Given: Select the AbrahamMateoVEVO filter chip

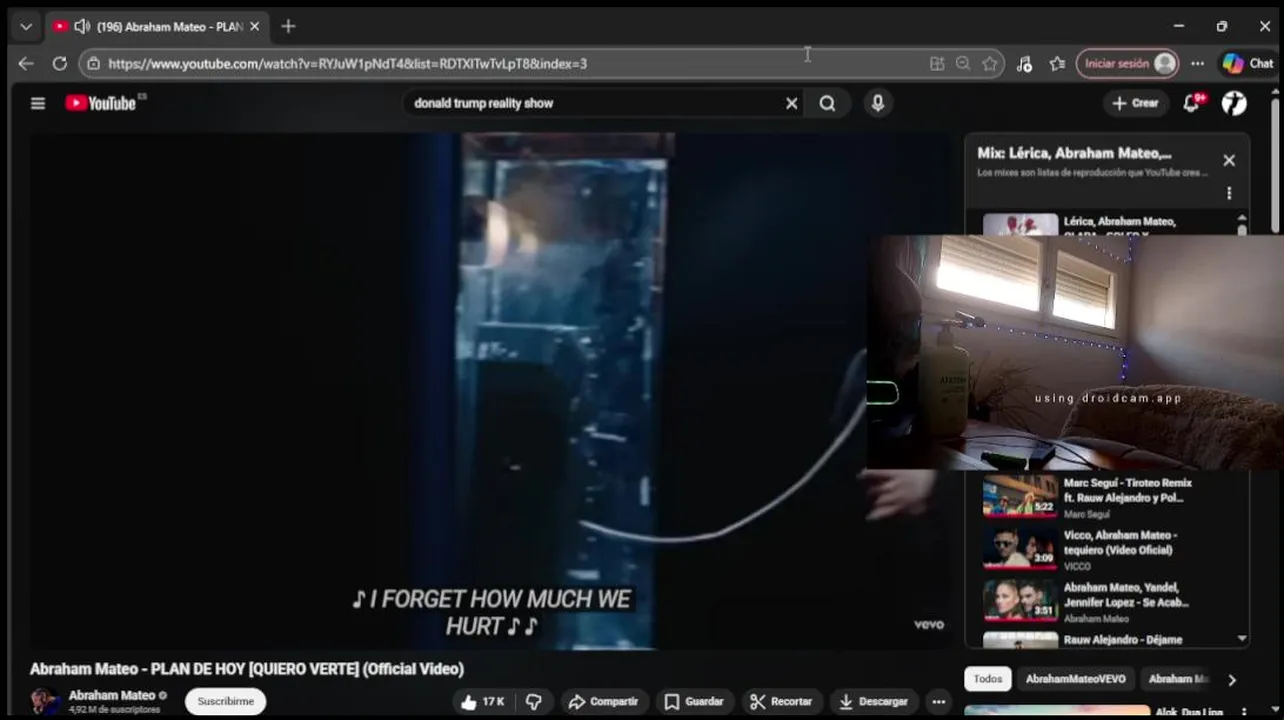Looking at the screenshot, I should [1075, 679].
